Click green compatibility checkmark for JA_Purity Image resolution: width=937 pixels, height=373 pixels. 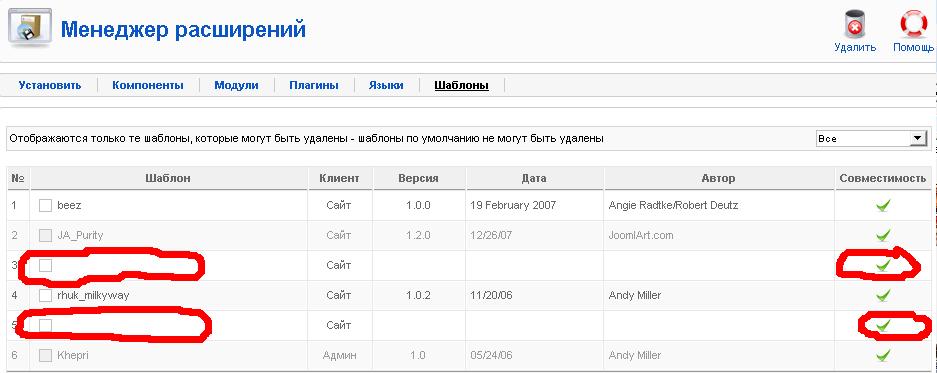(883, 236)
